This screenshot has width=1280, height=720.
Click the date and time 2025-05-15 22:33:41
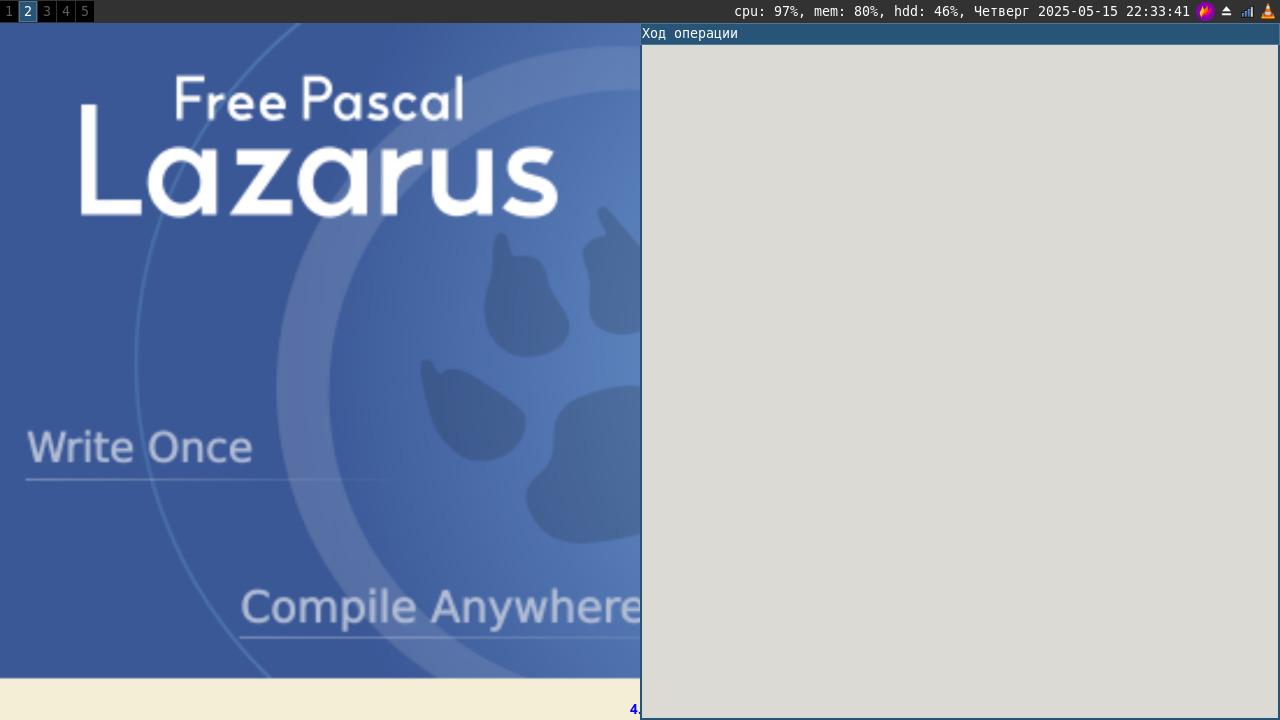pos(1113,11)
